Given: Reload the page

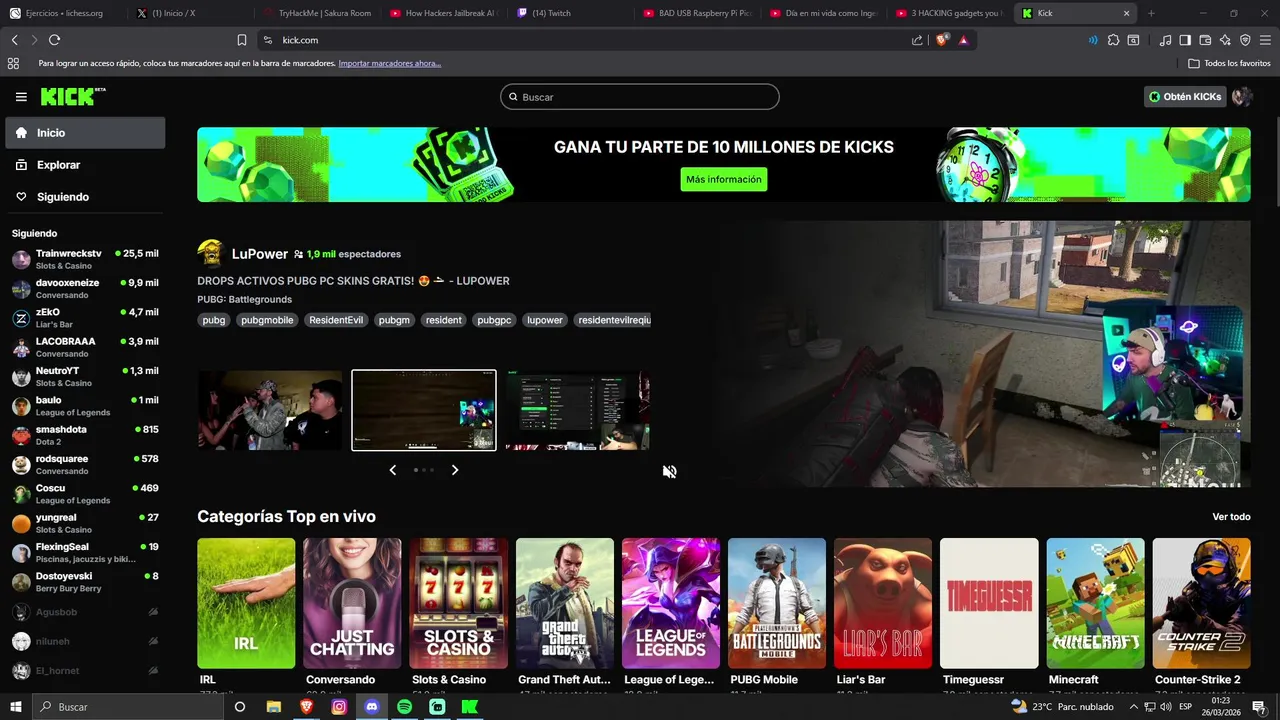Looking at the screenshot, I should [x=54, y=40].
